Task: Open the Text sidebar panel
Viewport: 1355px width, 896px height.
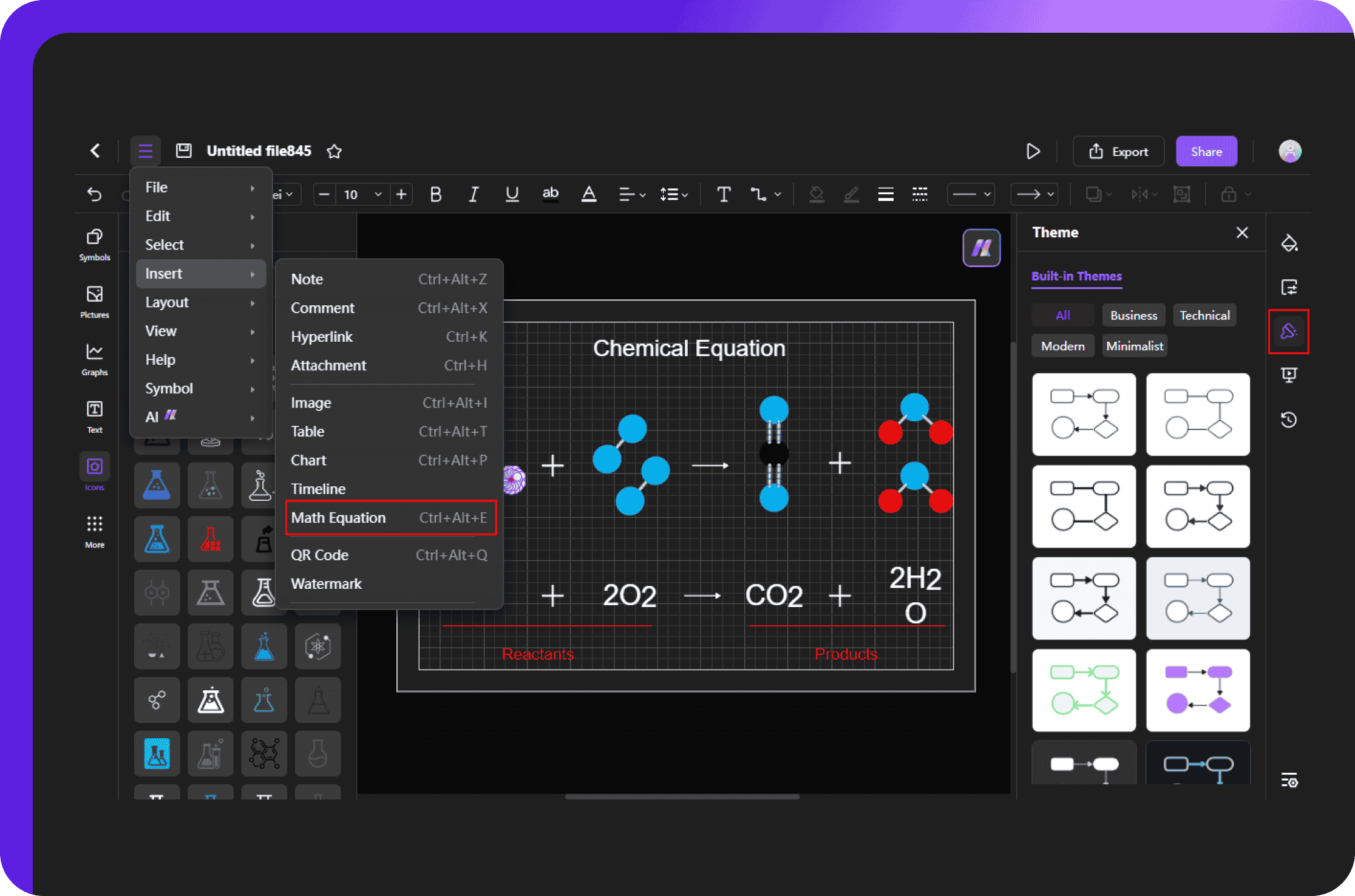Action: click(95, 416)
